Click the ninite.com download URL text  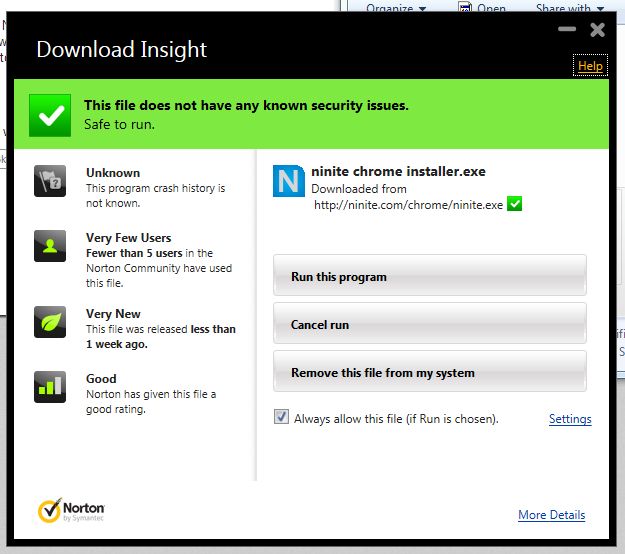coord(408,205)
